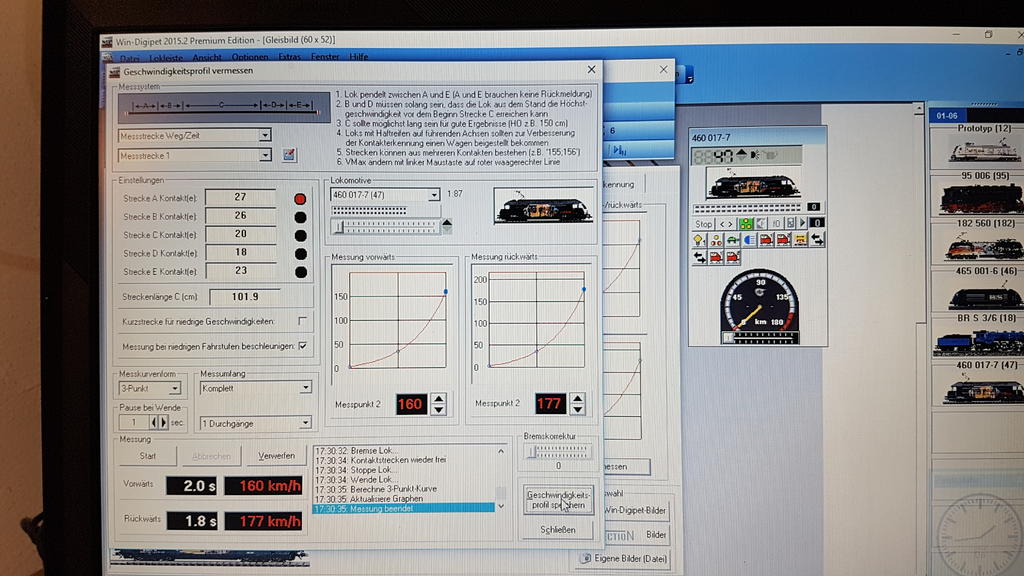Toggle the blue headlight function icon

pyautogui.click(x=750, y=240)
